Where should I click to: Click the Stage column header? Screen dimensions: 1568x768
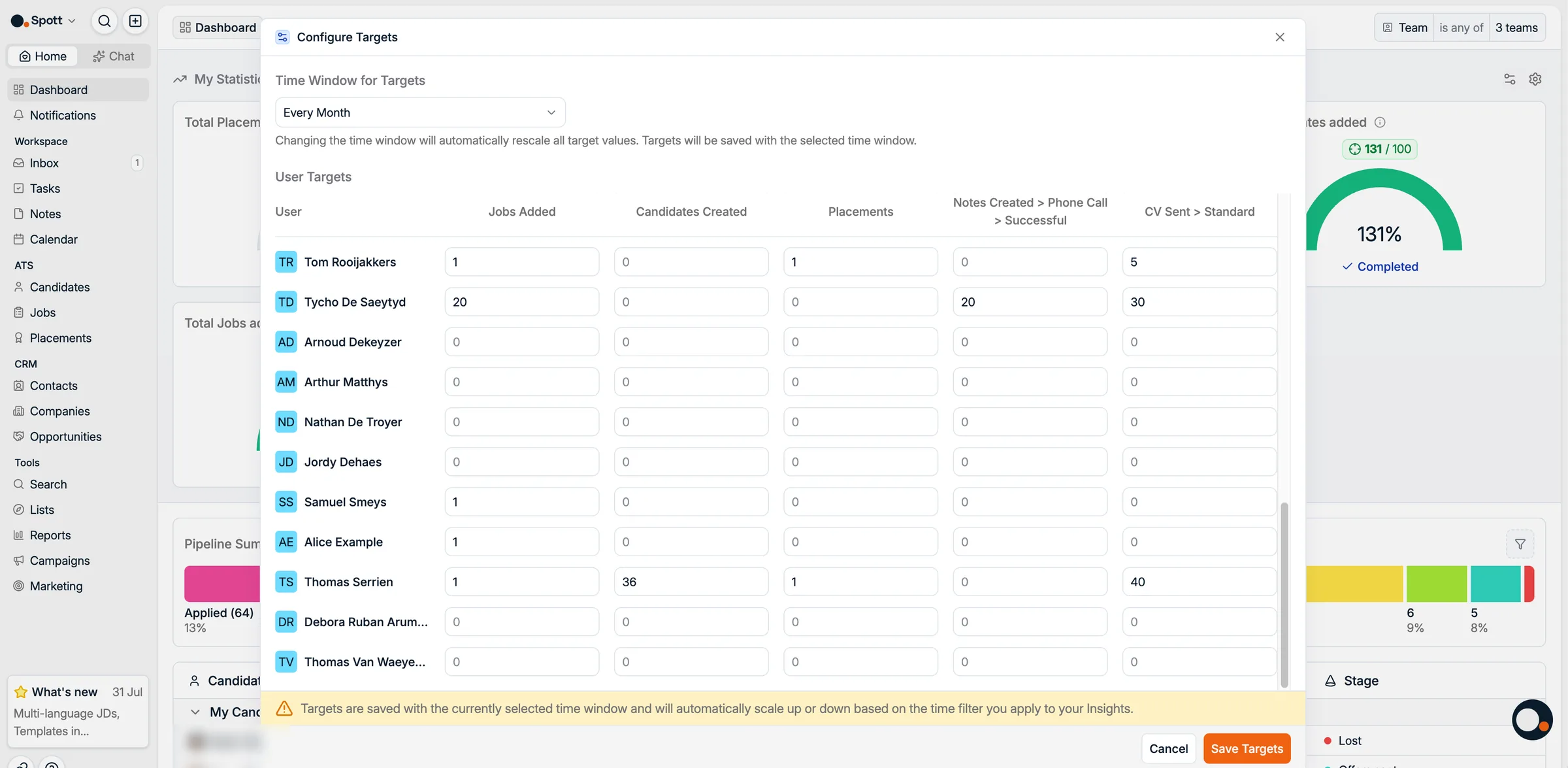pos(1351,681)
